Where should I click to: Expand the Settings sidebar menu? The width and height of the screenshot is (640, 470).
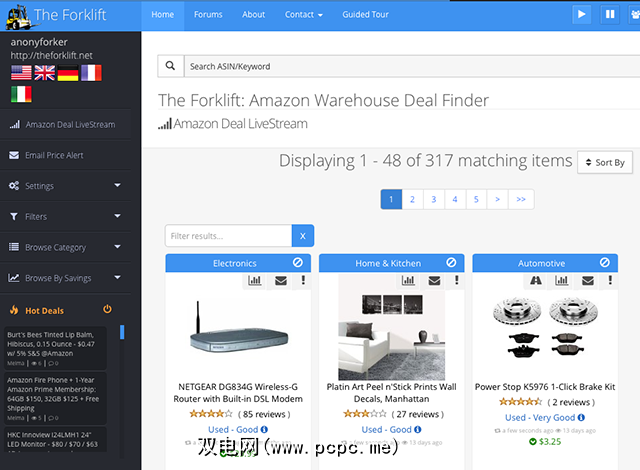(x=65, y=186)
